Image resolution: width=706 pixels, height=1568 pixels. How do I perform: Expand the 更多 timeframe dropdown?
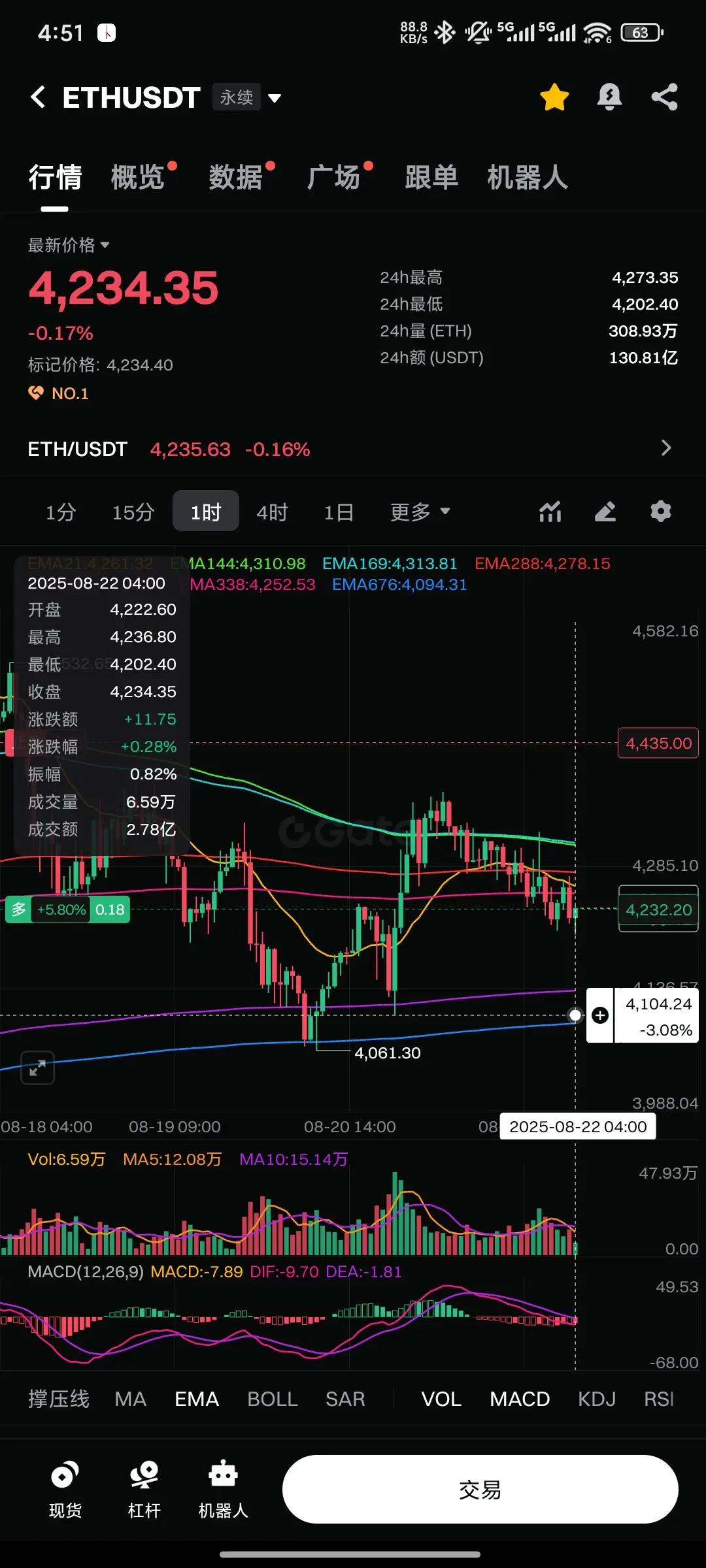click(420, 512)
